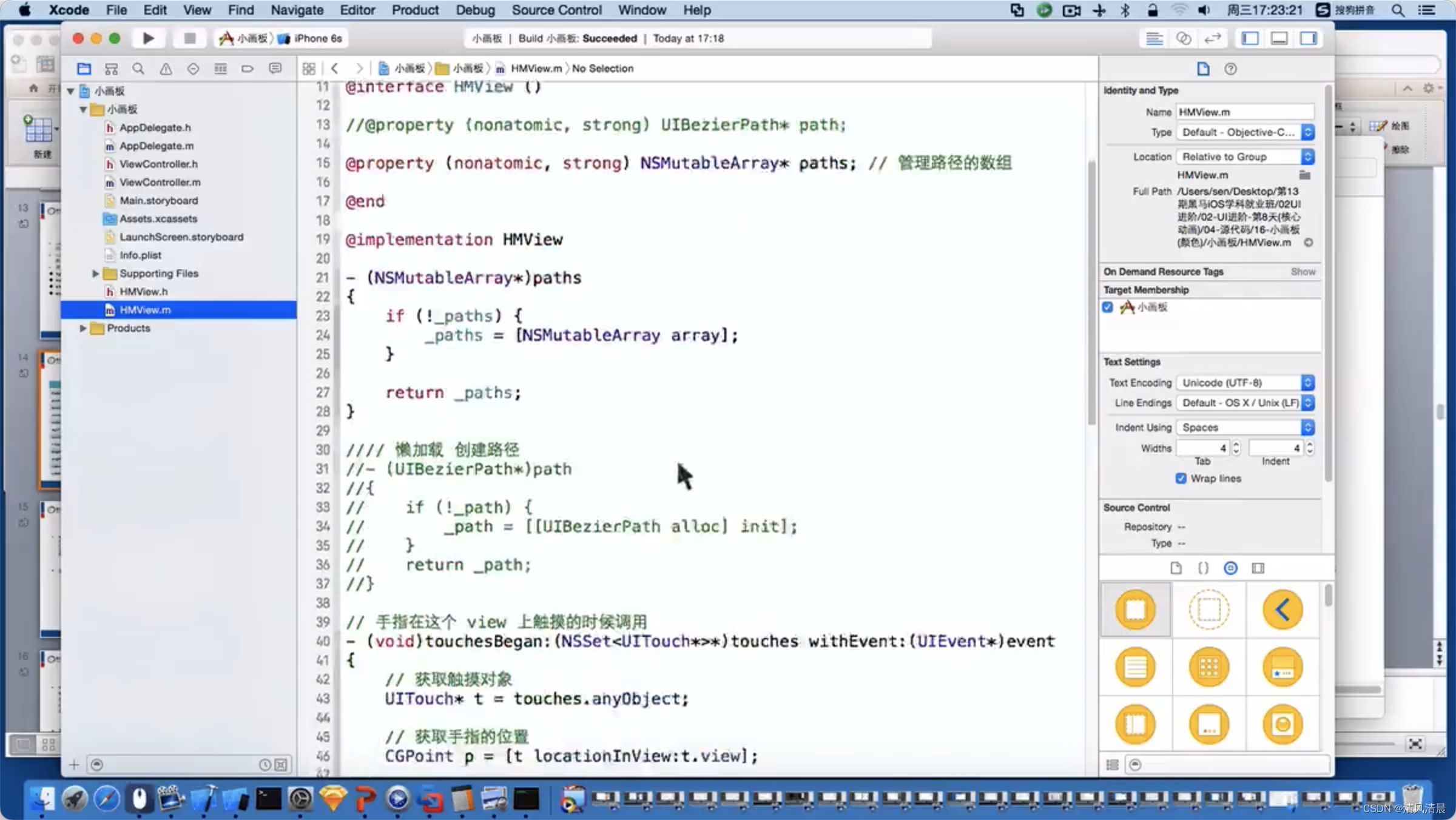Image resolution: width=1456 pixels, height=820 pixels.
Task: Go back in editor history
Action: 334,69
